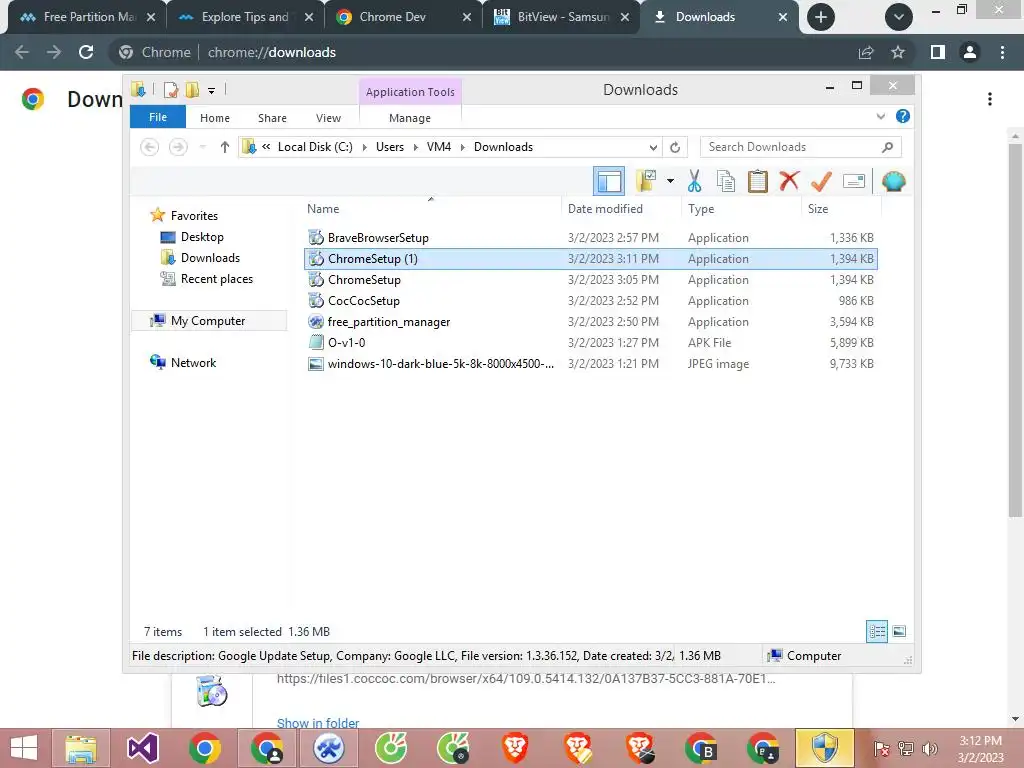Viewport: 1024px width, 768px height.
Task: Click the blue Help question mark icon
Action: click(x=903, y=116)
